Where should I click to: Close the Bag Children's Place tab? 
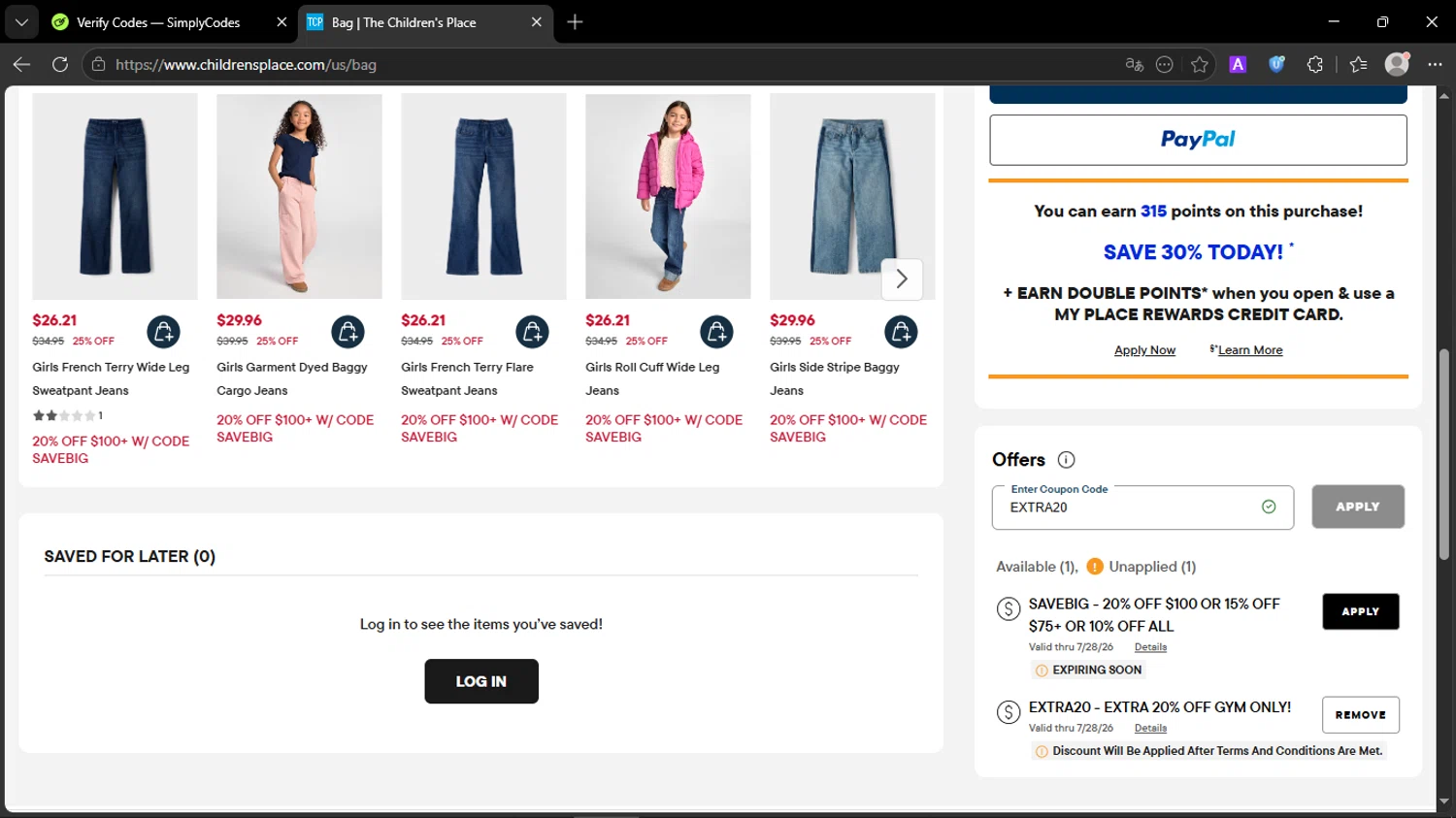[x=536, y=21]
